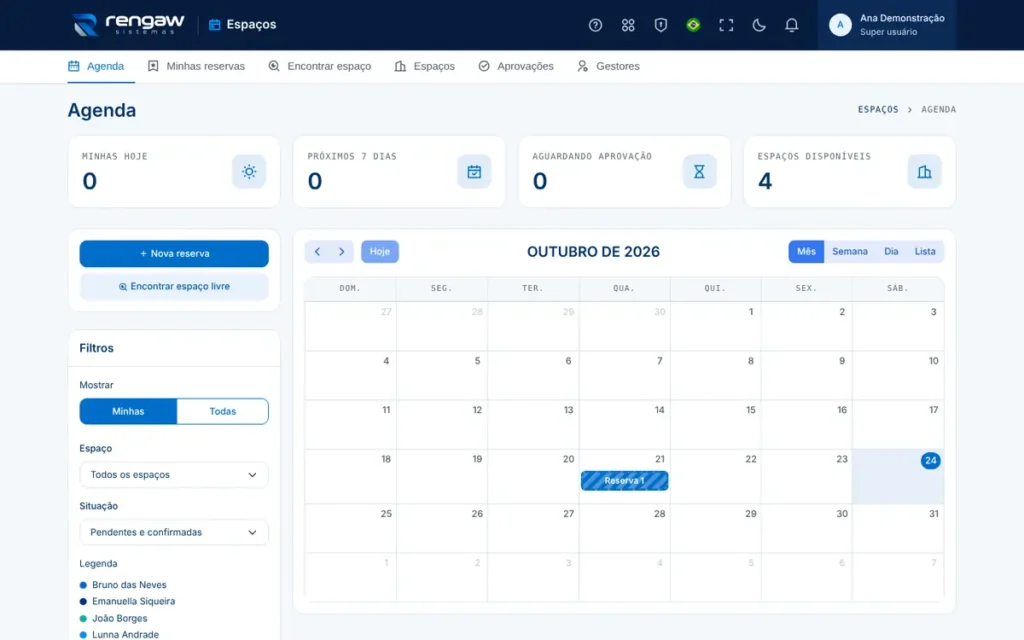Open the Encontrar espaço tab

320,66
